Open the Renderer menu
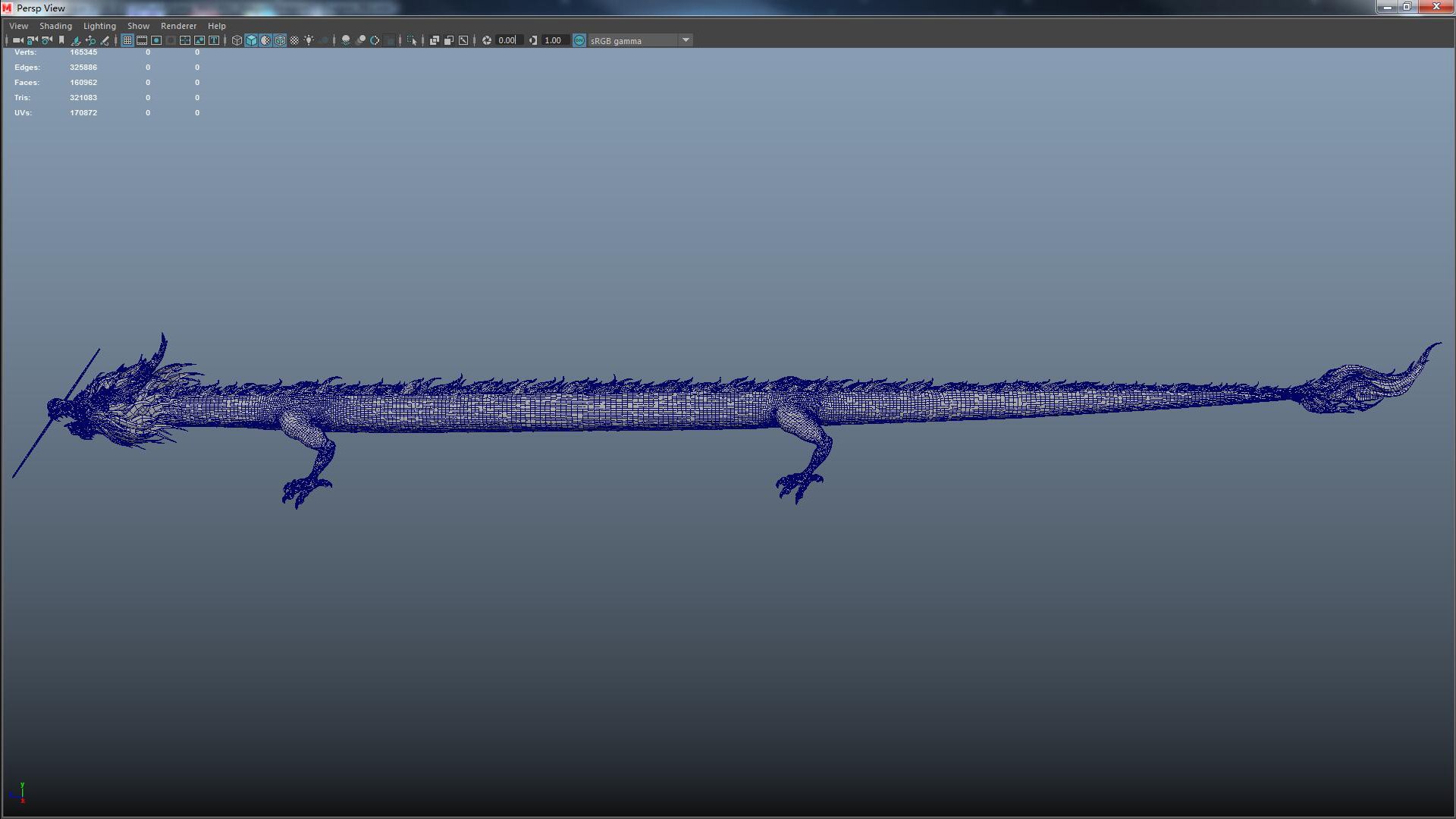 178,26
